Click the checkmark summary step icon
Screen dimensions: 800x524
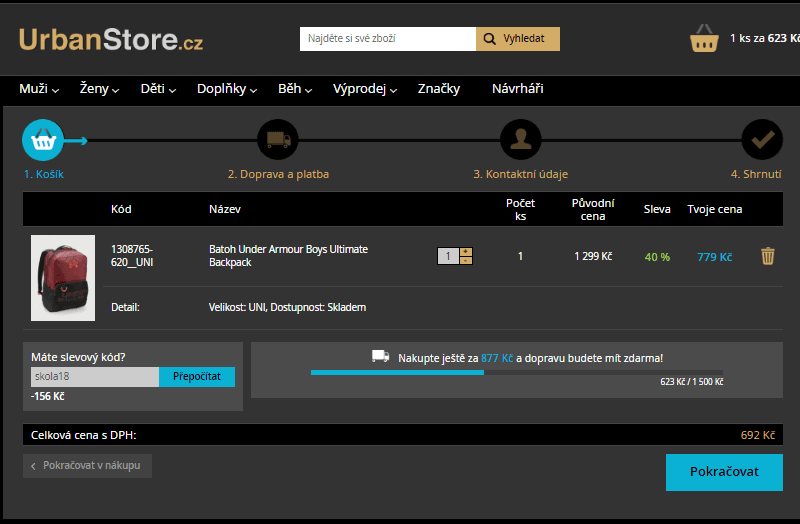coord(762,140)
